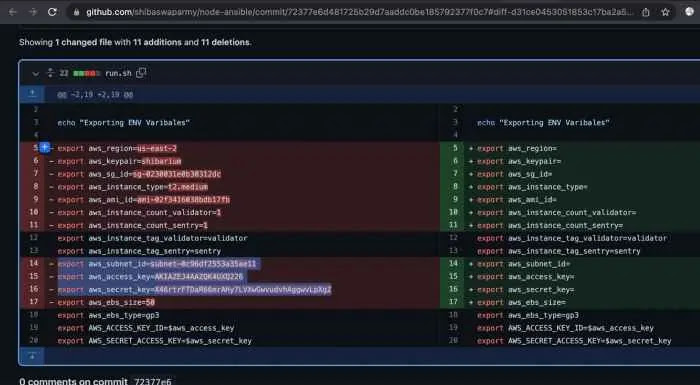This screenshot has width=700, height=385.
Task: Open the browser profile avatar
Action: point(690,12)
